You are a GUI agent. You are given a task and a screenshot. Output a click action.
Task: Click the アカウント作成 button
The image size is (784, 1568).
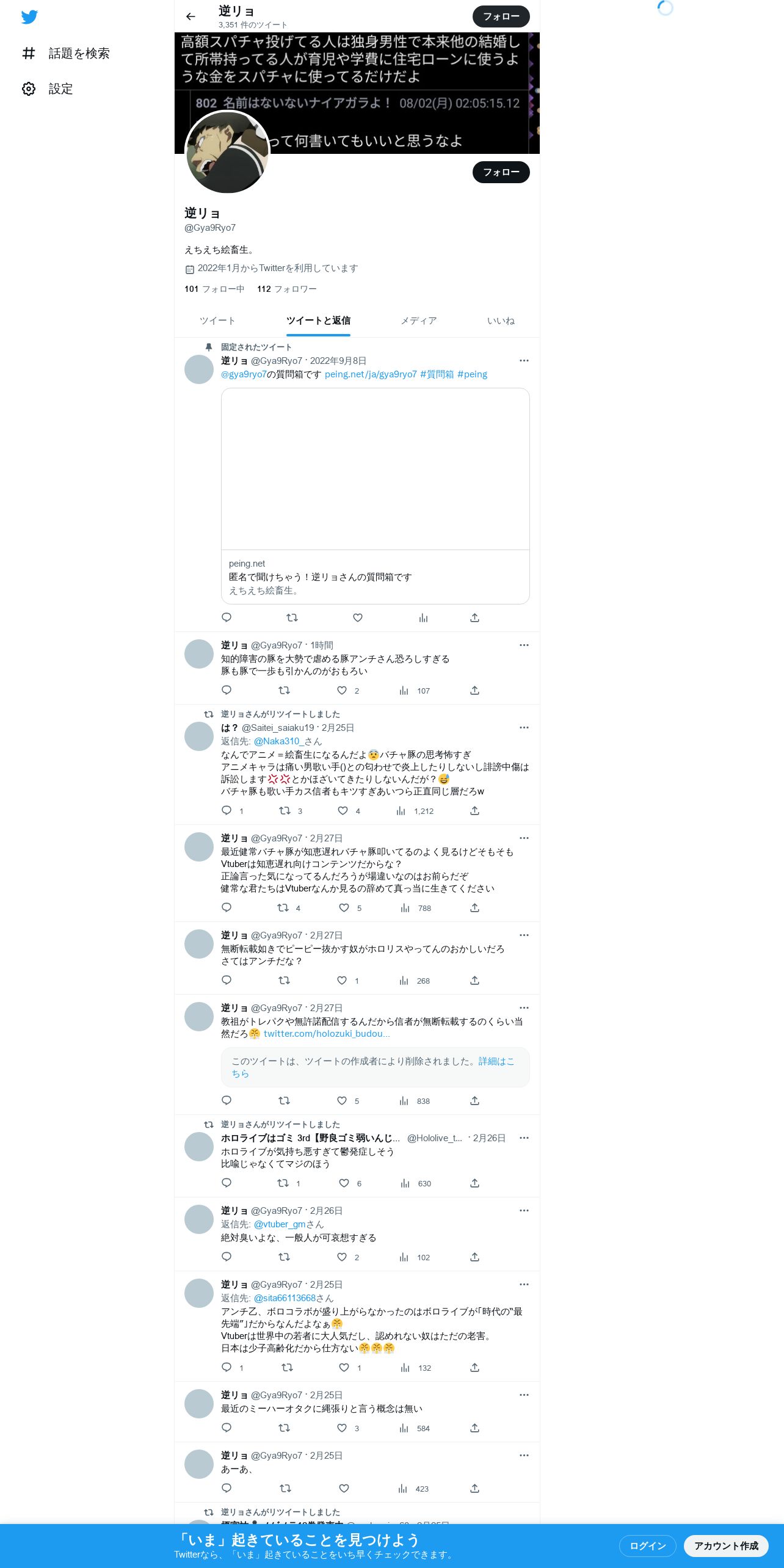725,1546
